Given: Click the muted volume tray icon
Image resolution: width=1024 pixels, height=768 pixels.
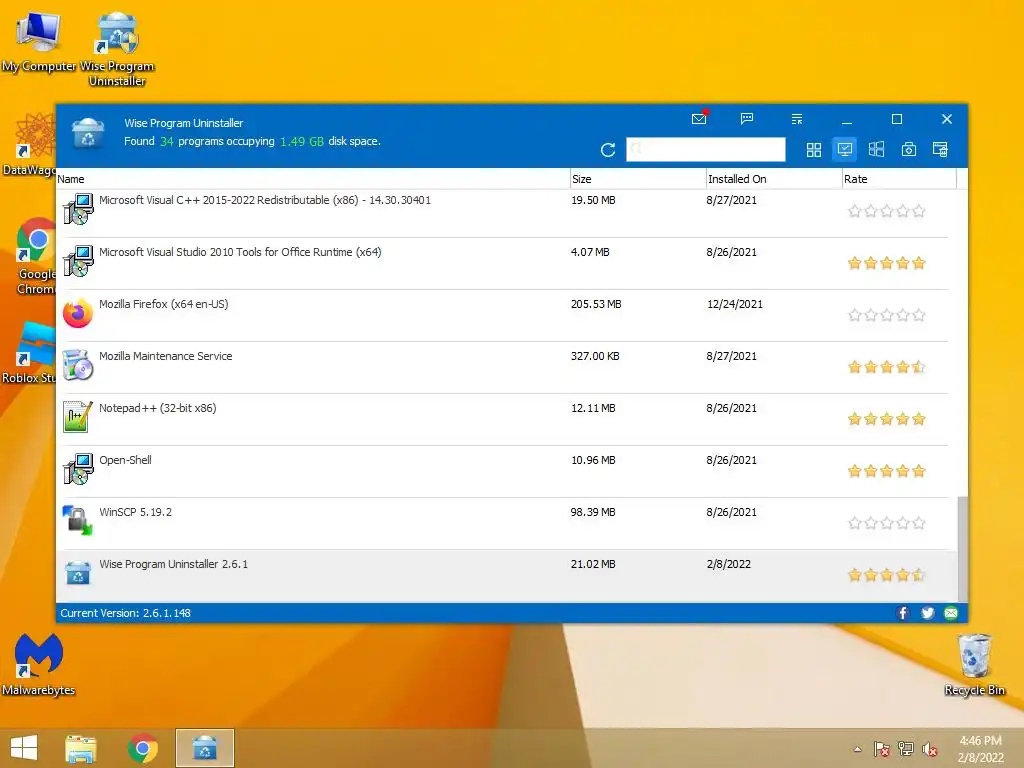Looking at the screenshot, I should [x=929, y=749].
